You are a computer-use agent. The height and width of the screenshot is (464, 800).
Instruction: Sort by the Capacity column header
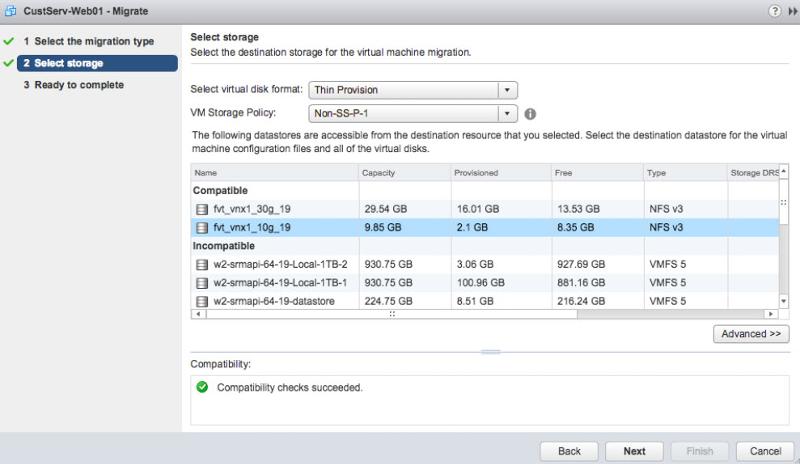click(x=405, y=173)
